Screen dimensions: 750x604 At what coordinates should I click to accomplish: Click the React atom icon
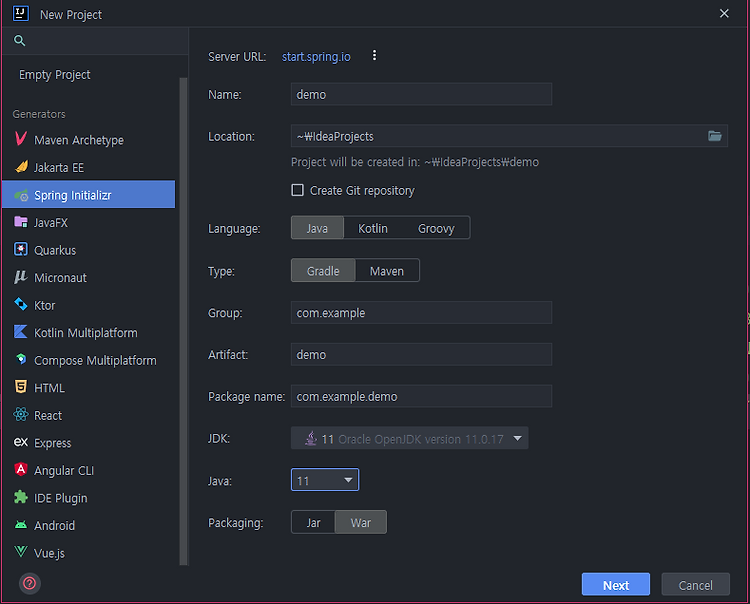(x=21, y=415)
